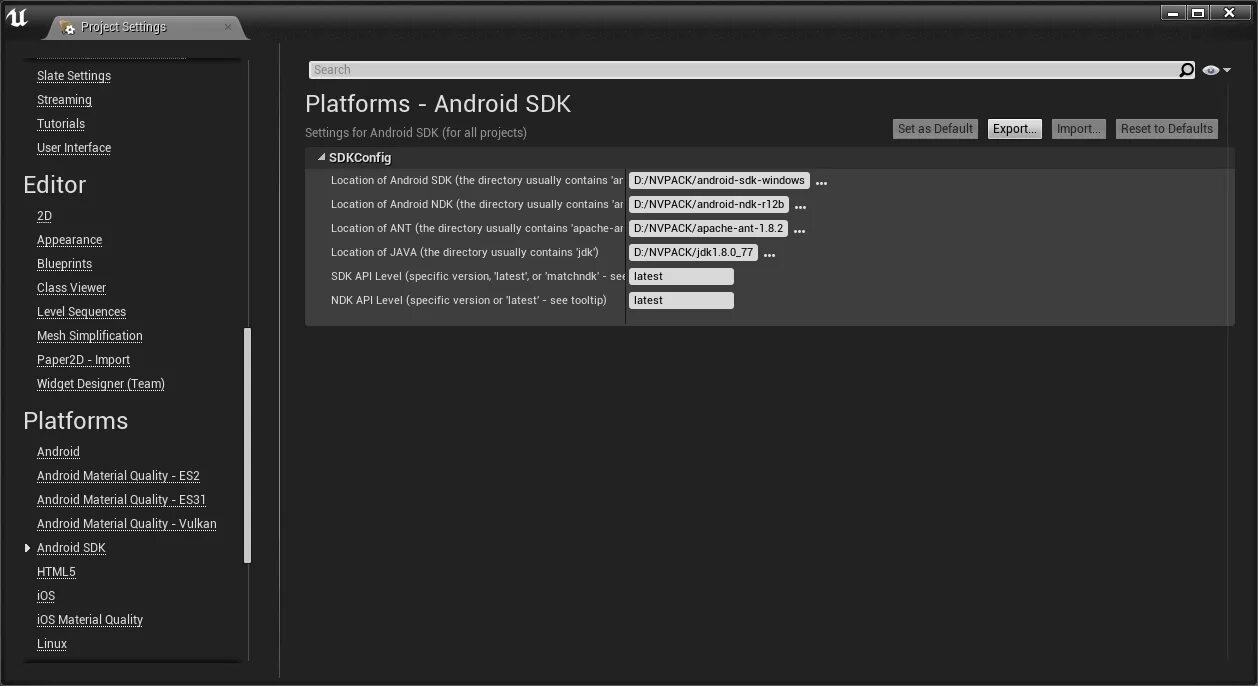Open Android Material Quality - ES2
Viewport: 1258px width, 686px height.
pos(118,476)
